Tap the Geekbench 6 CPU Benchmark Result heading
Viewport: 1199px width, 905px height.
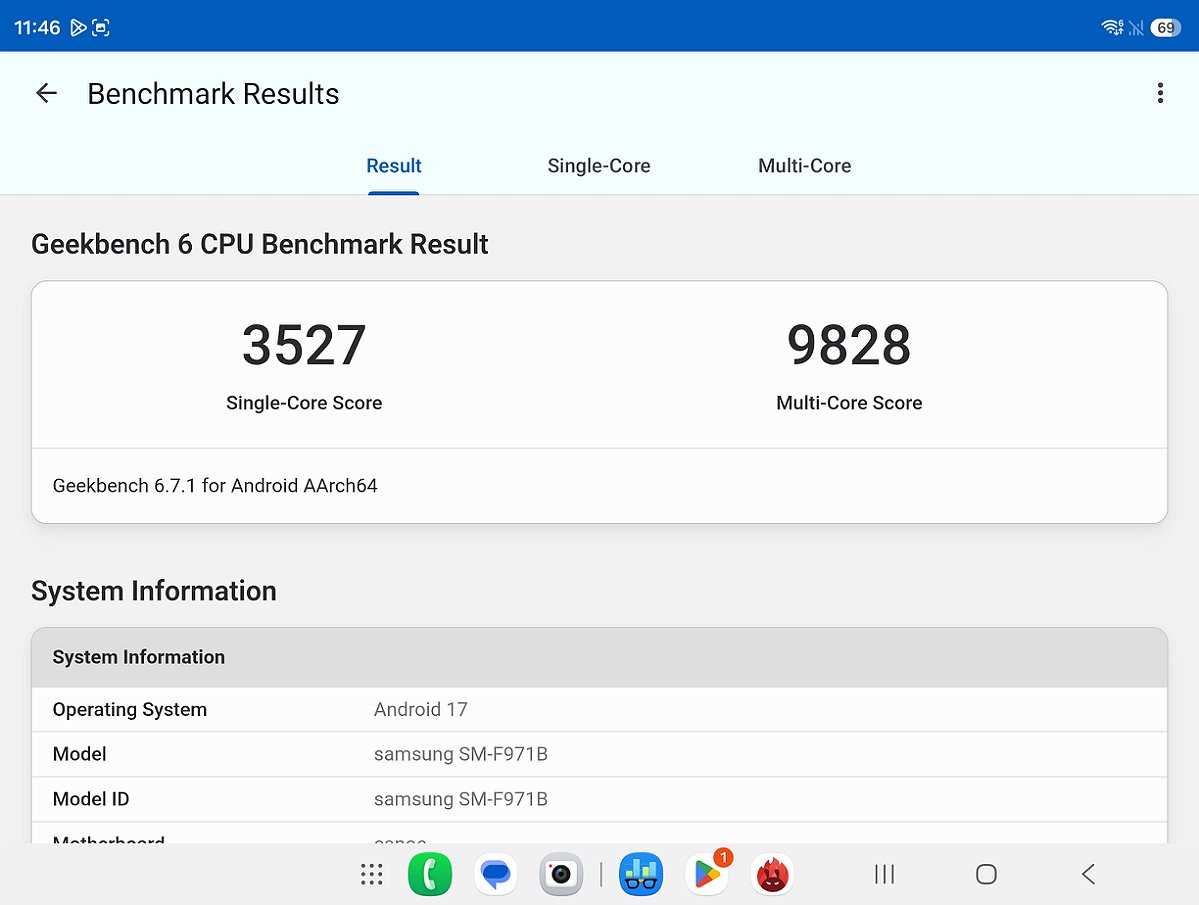click(x=260, y=245)
